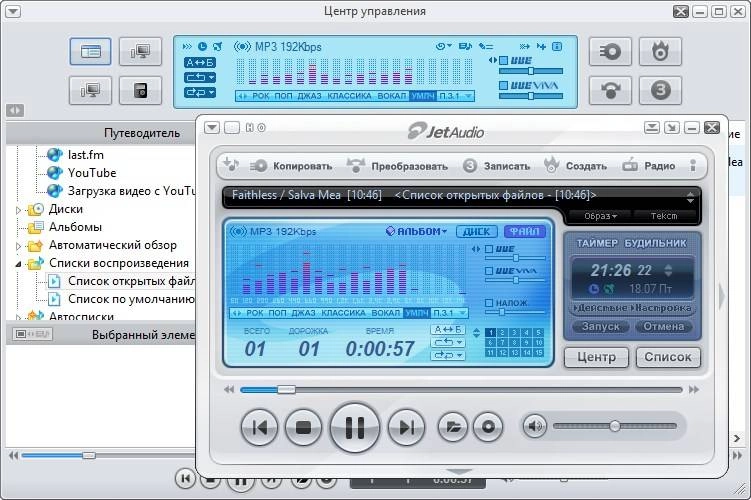The image size is (751, 500).
Task: Click the Запуск button
Action: [x=601, y=327]
